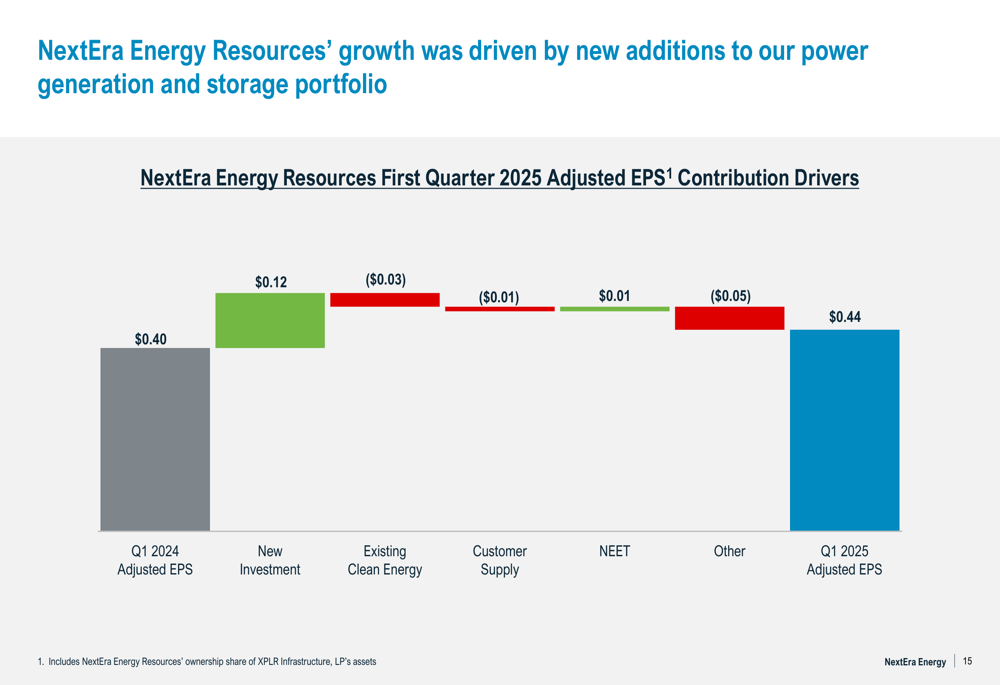The width and height of the screenshot is (1000, 685).
Task: Click the 'Customer Supply' axis label
Action: pyautogui.click(x=499, y=561)
